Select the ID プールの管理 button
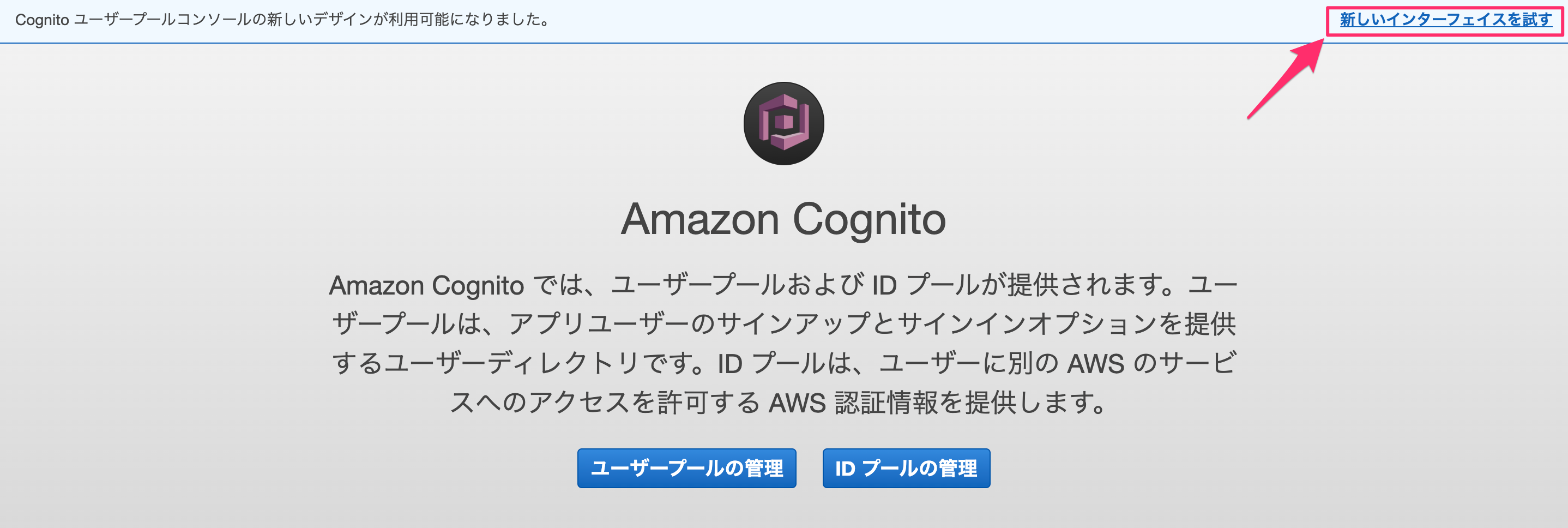 tap(906, 467)
